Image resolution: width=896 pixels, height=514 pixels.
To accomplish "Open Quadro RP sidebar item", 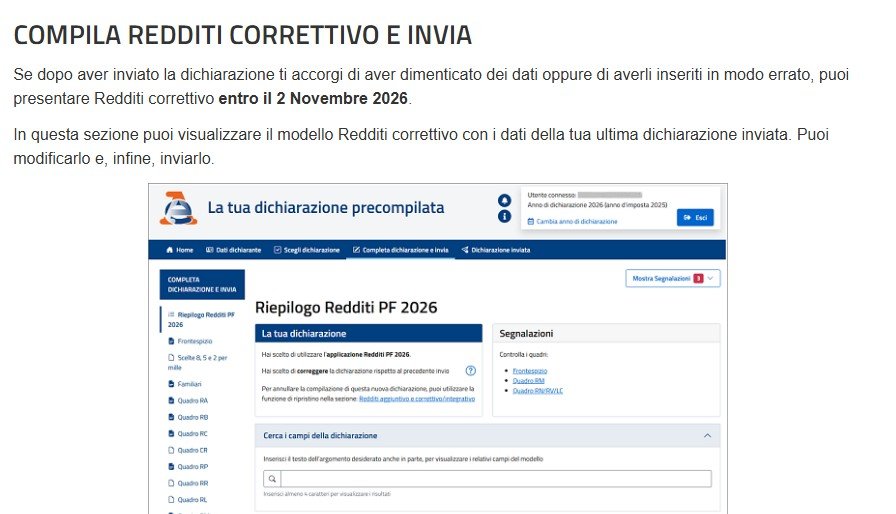I will (193, 467).
